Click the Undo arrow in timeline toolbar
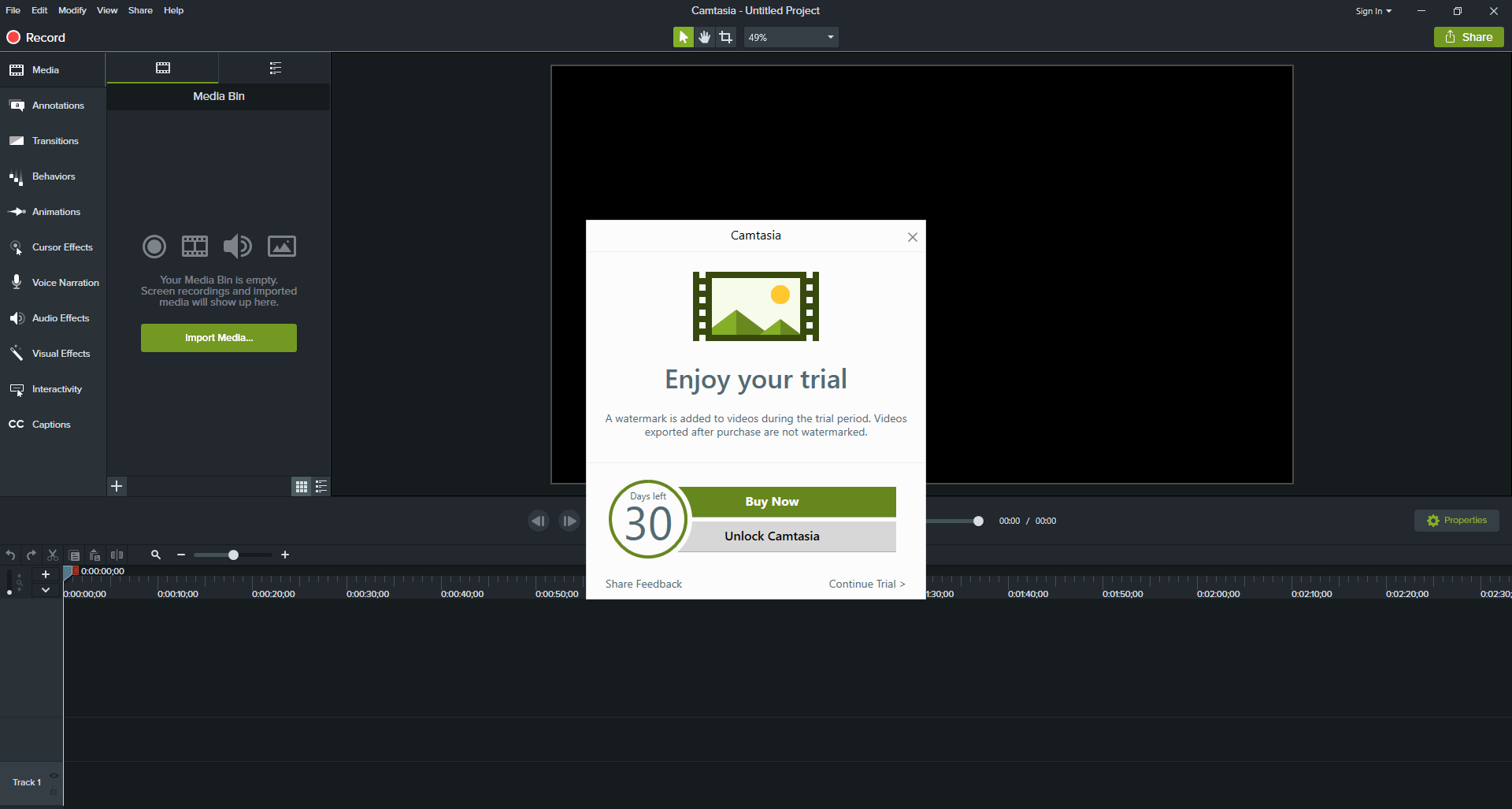Screen dimensions: 1512x809 point(10,555)
